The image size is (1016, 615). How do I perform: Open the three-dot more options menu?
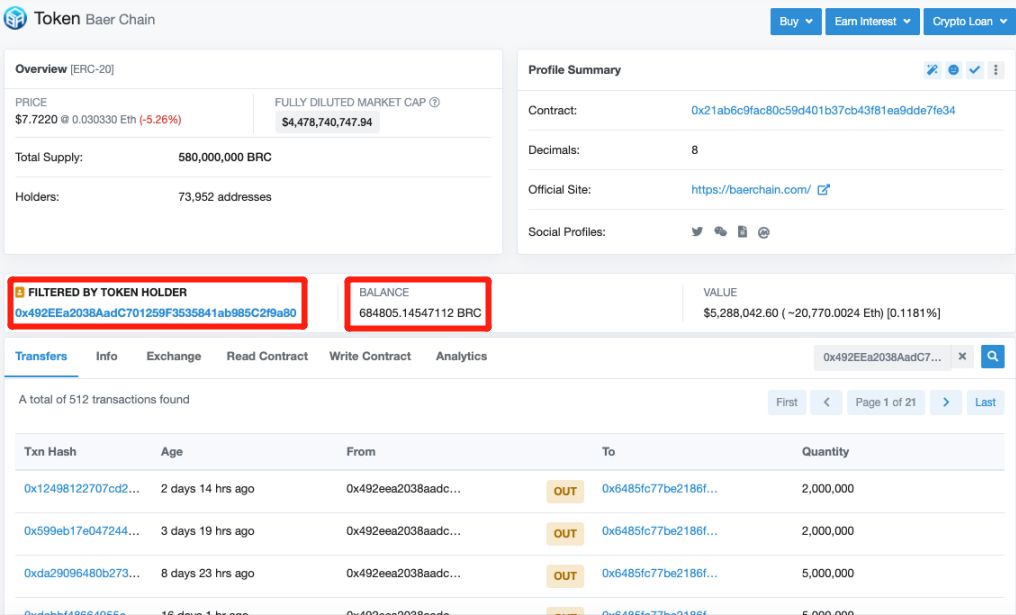click(x=996, y=70)
